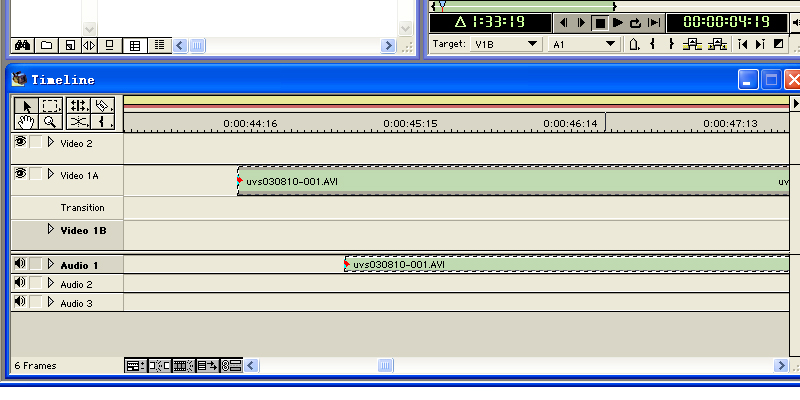Toggle Loop playback in Monitor
800x400 pixels.
tap(636, 22)
